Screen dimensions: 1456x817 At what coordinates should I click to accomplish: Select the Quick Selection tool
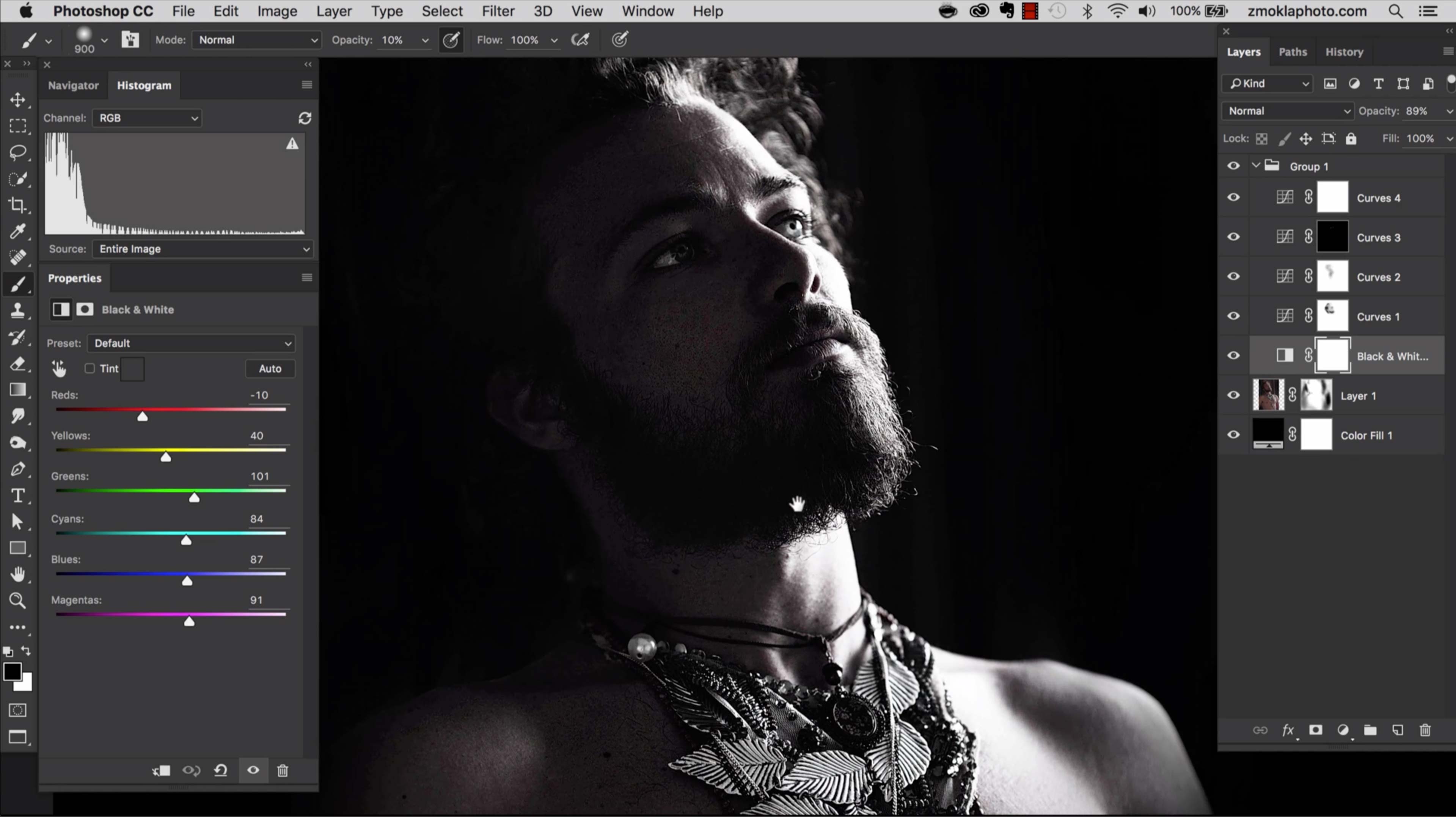[17, 179]
